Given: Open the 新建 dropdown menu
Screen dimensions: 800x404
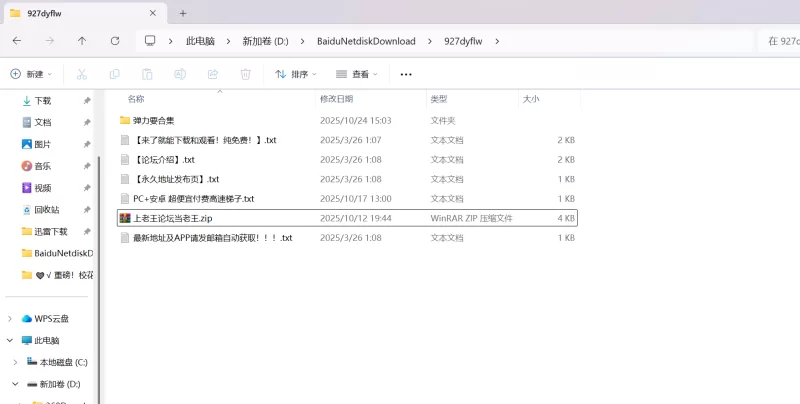Looking at the screenshot, I should pos(32,74).
